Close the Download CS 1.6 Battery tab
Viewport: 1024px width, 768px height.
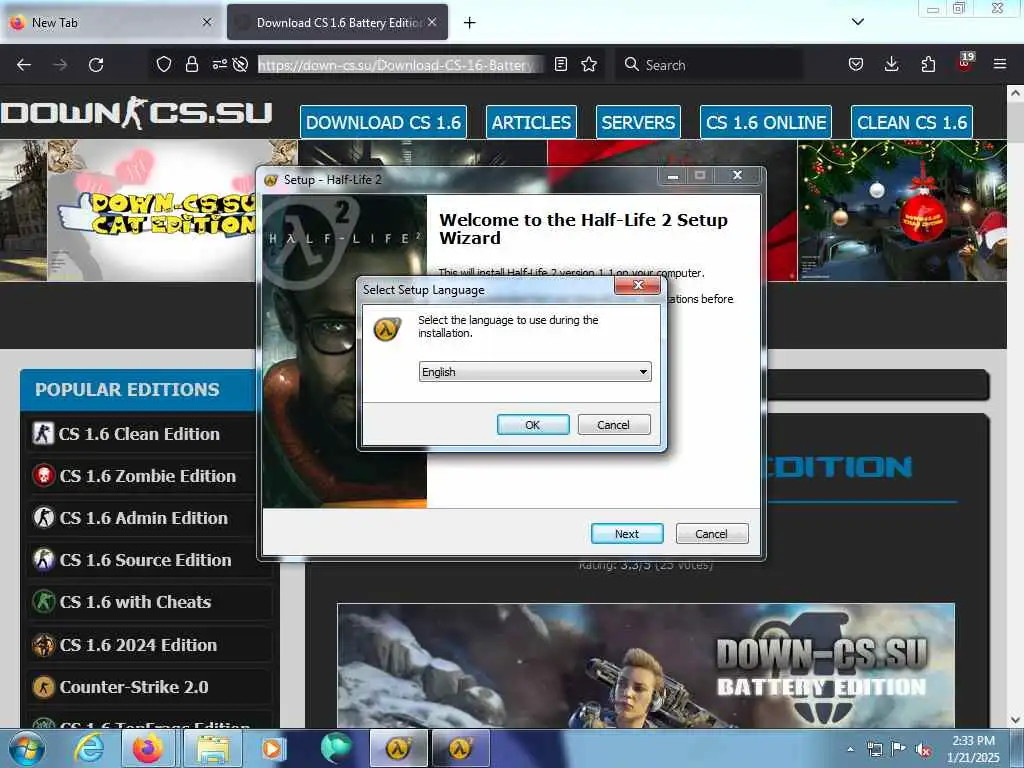click(x=432, y=22)
